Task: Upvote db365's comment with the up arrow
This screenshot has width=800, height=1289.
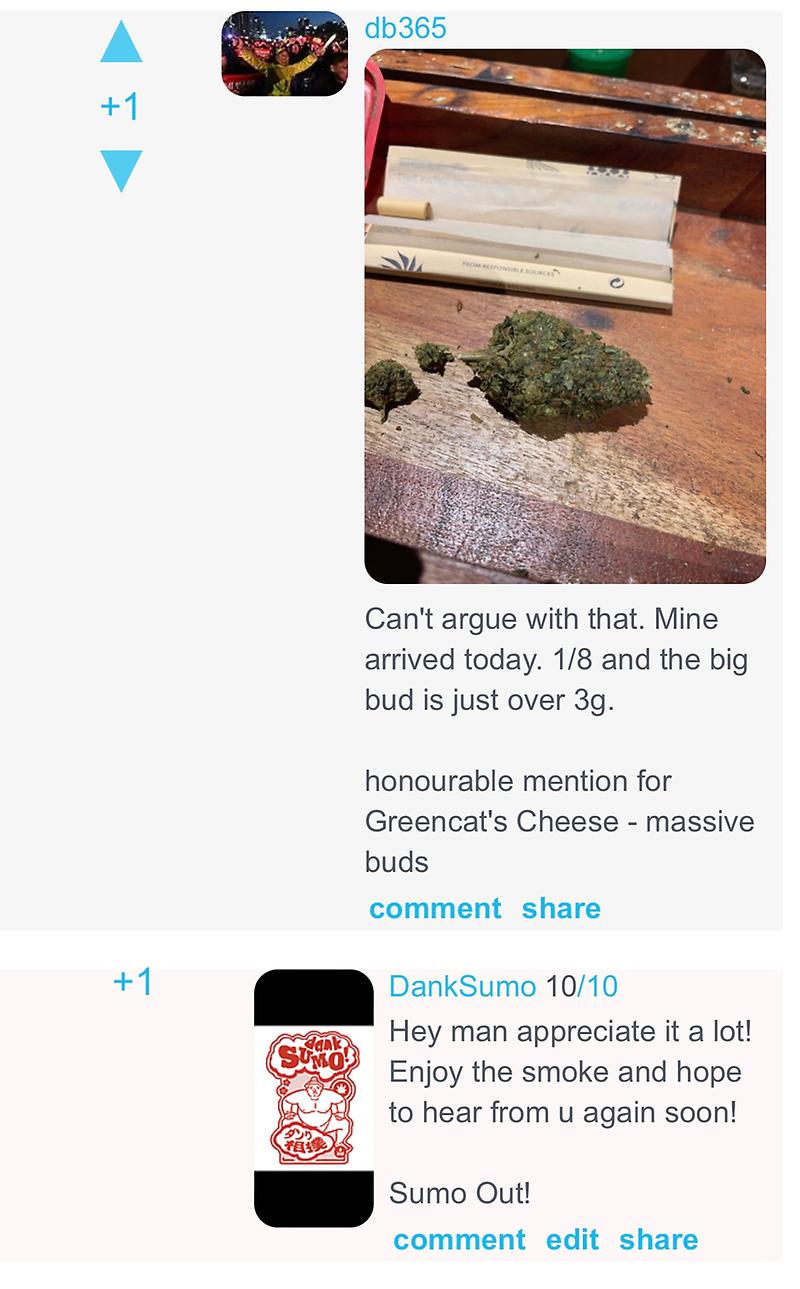Action: pos(121,42)
